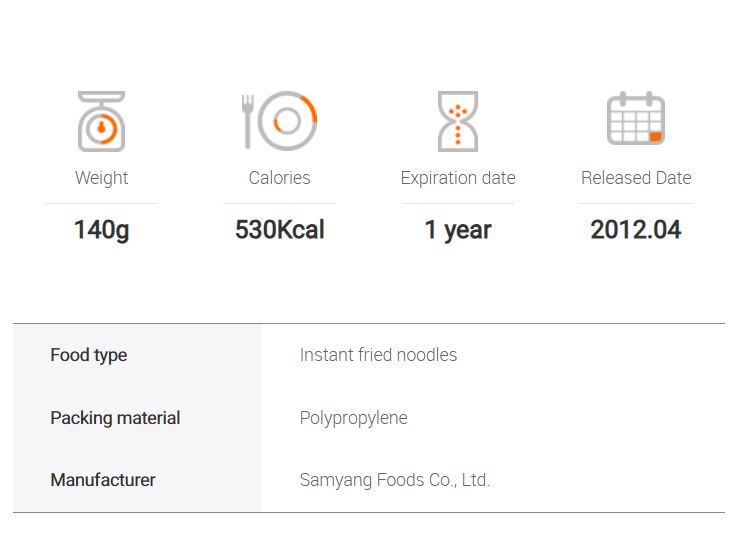Click the fork in the calories icon
Viewport: 747px width, 545px height.
(x=247, y=121)
